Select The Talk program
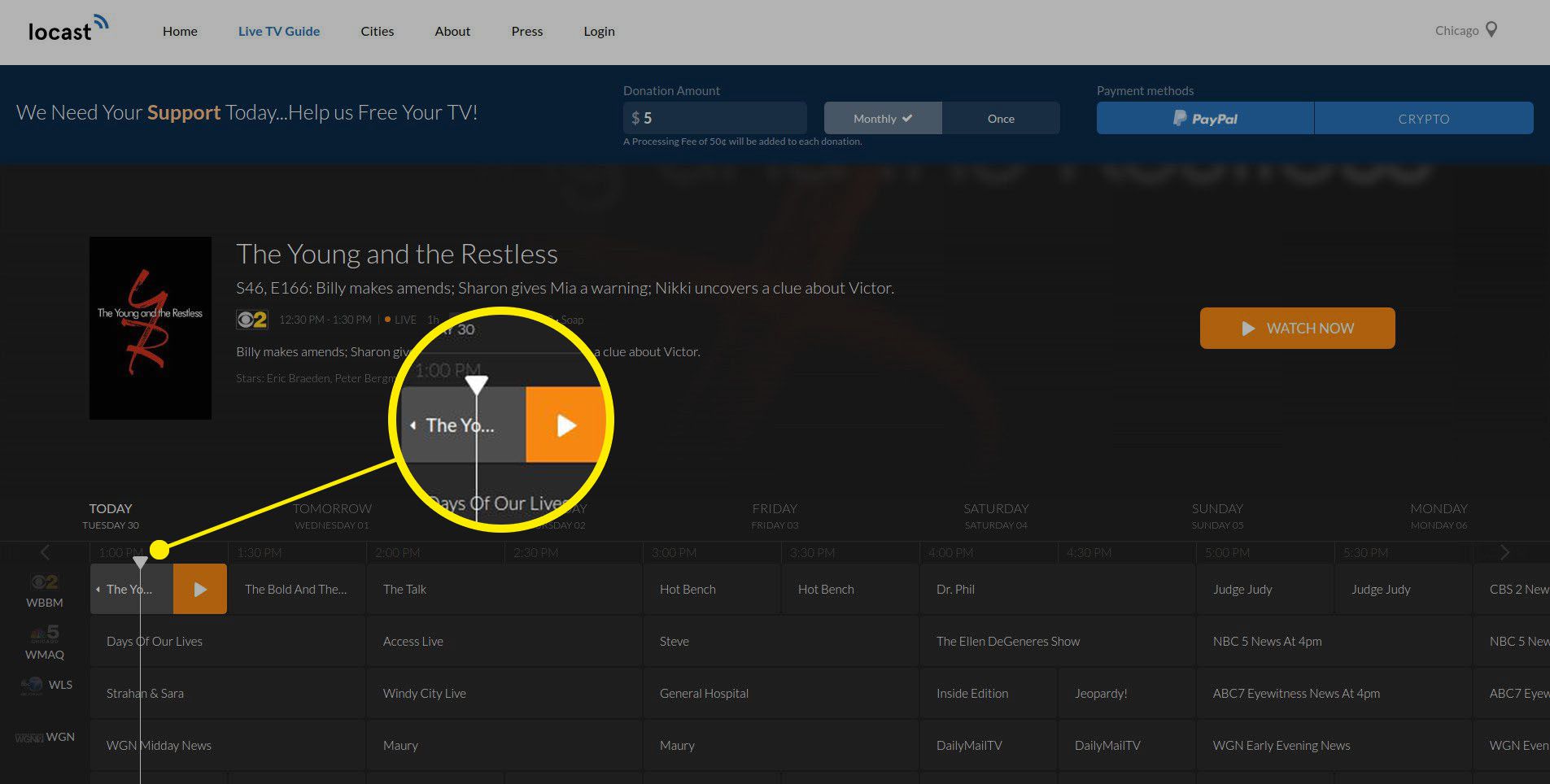Screen dimensions: 1550x784 coord(504,589)
